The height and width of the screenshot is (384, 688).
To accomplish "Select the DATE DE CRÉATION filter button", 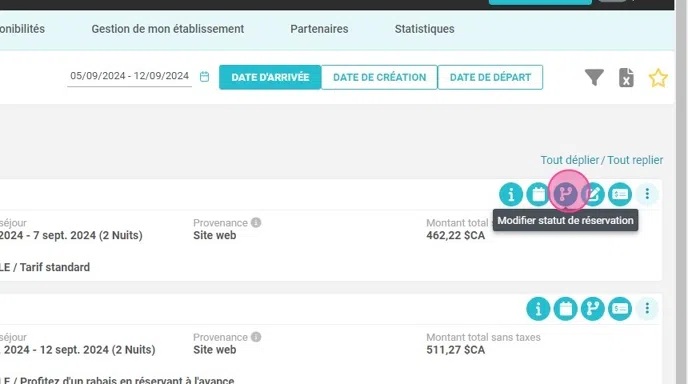I will (x=379, y=77).
